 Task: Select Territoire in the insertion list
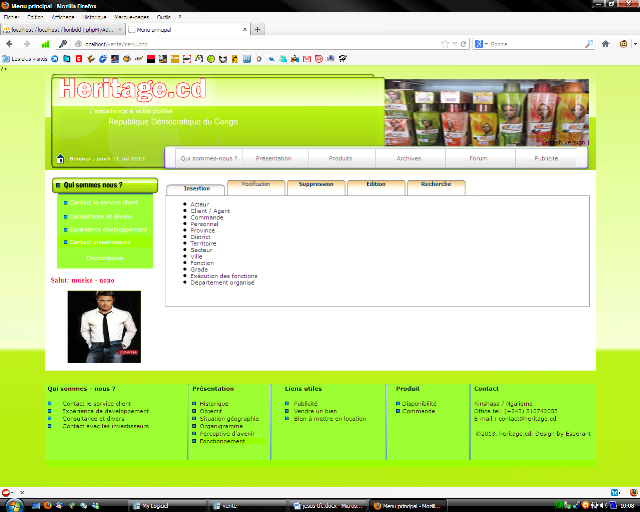(203, 244)
